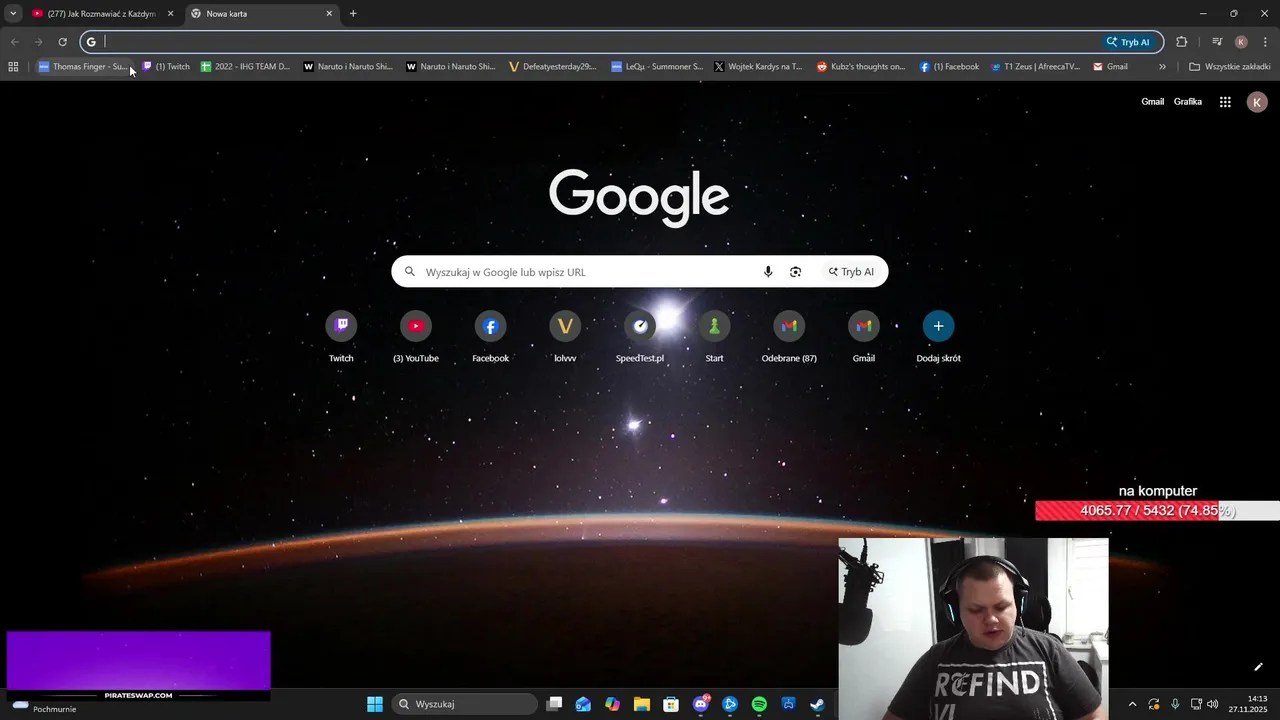Close the Jak Rozmawiać z Każdym tab
The height and width of the screenshot is (720, 1280).
[x=170, y=14]
